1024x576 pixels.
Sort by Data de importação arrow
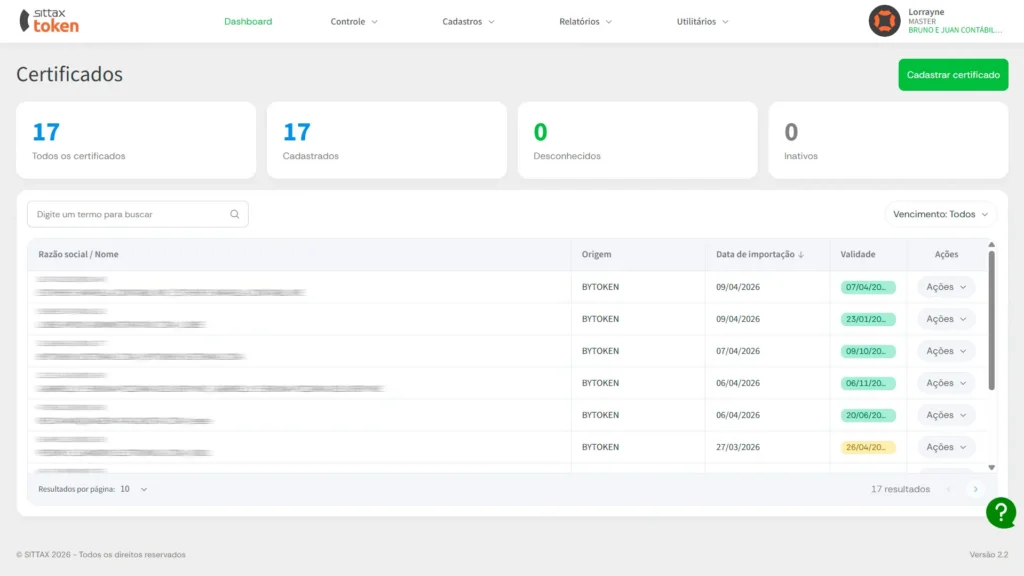coord(801,255)
